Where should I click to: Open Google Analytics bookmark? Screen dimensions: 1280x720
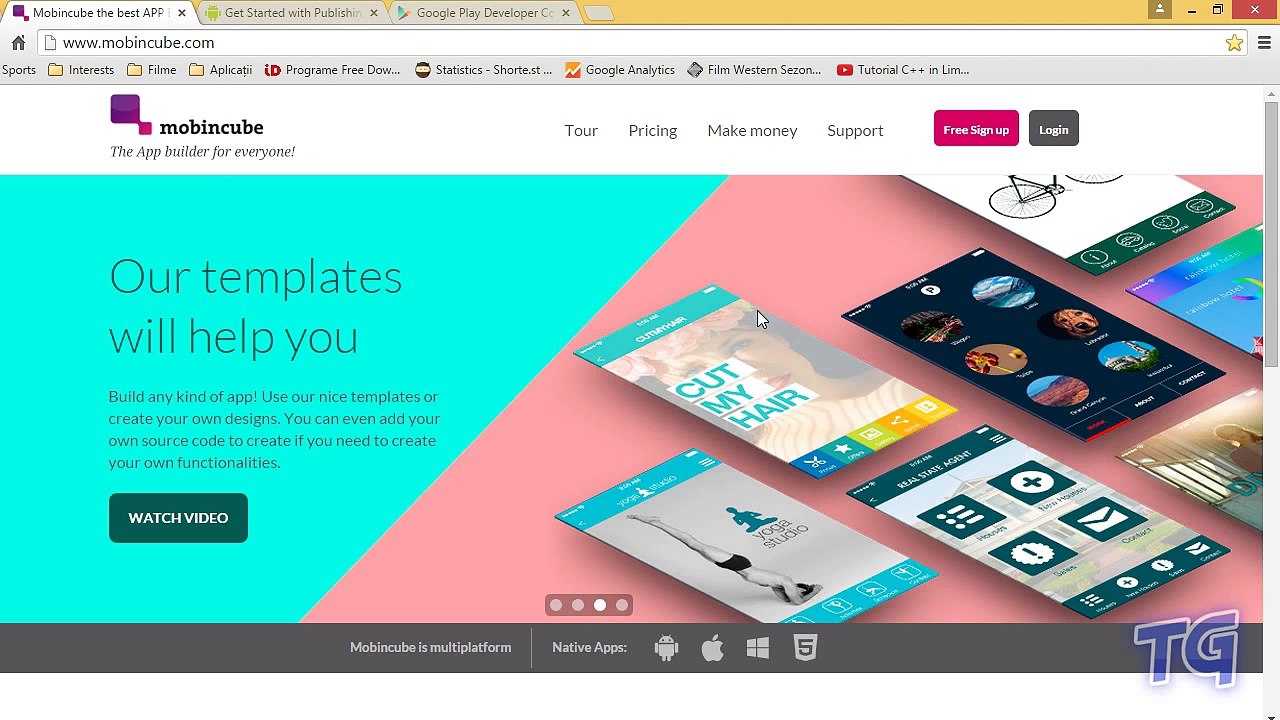619,70
